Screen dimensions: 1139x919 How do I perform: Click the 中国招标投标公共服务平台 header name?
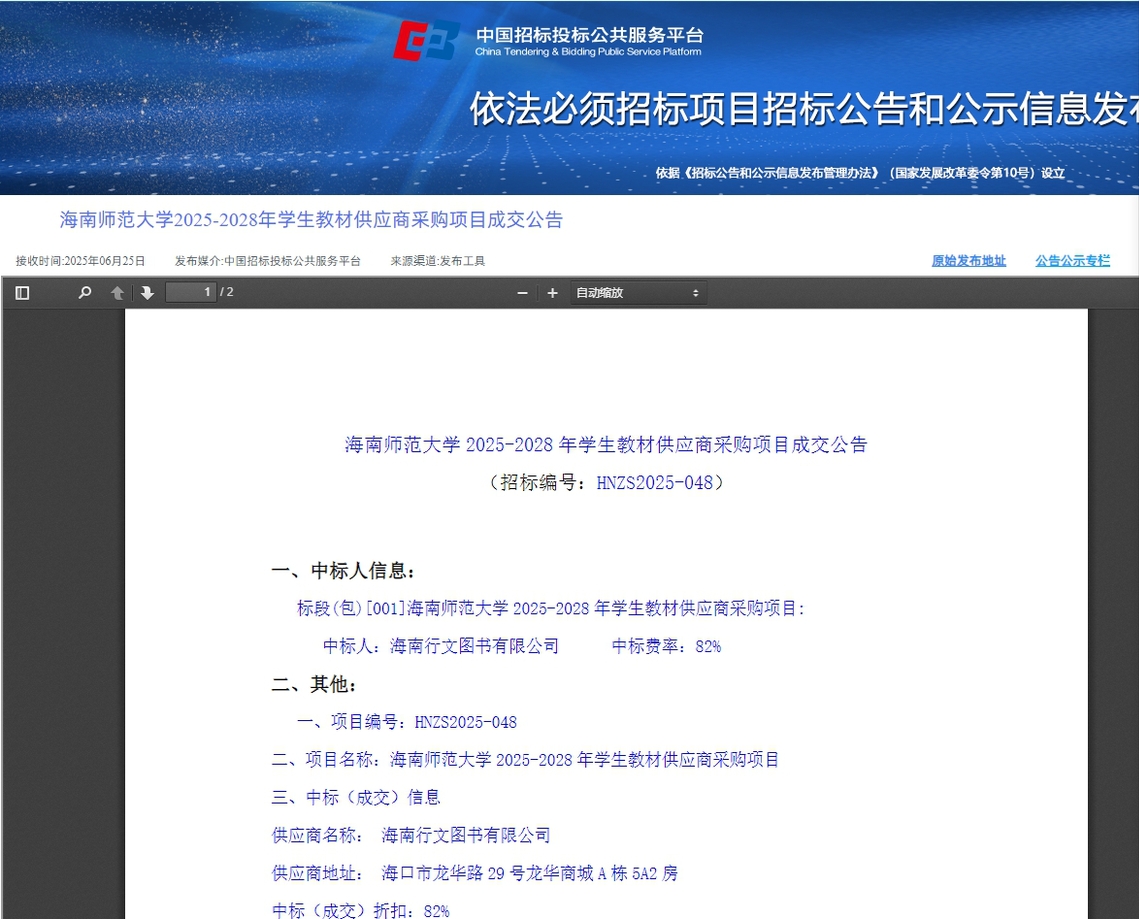coord(588,34)
